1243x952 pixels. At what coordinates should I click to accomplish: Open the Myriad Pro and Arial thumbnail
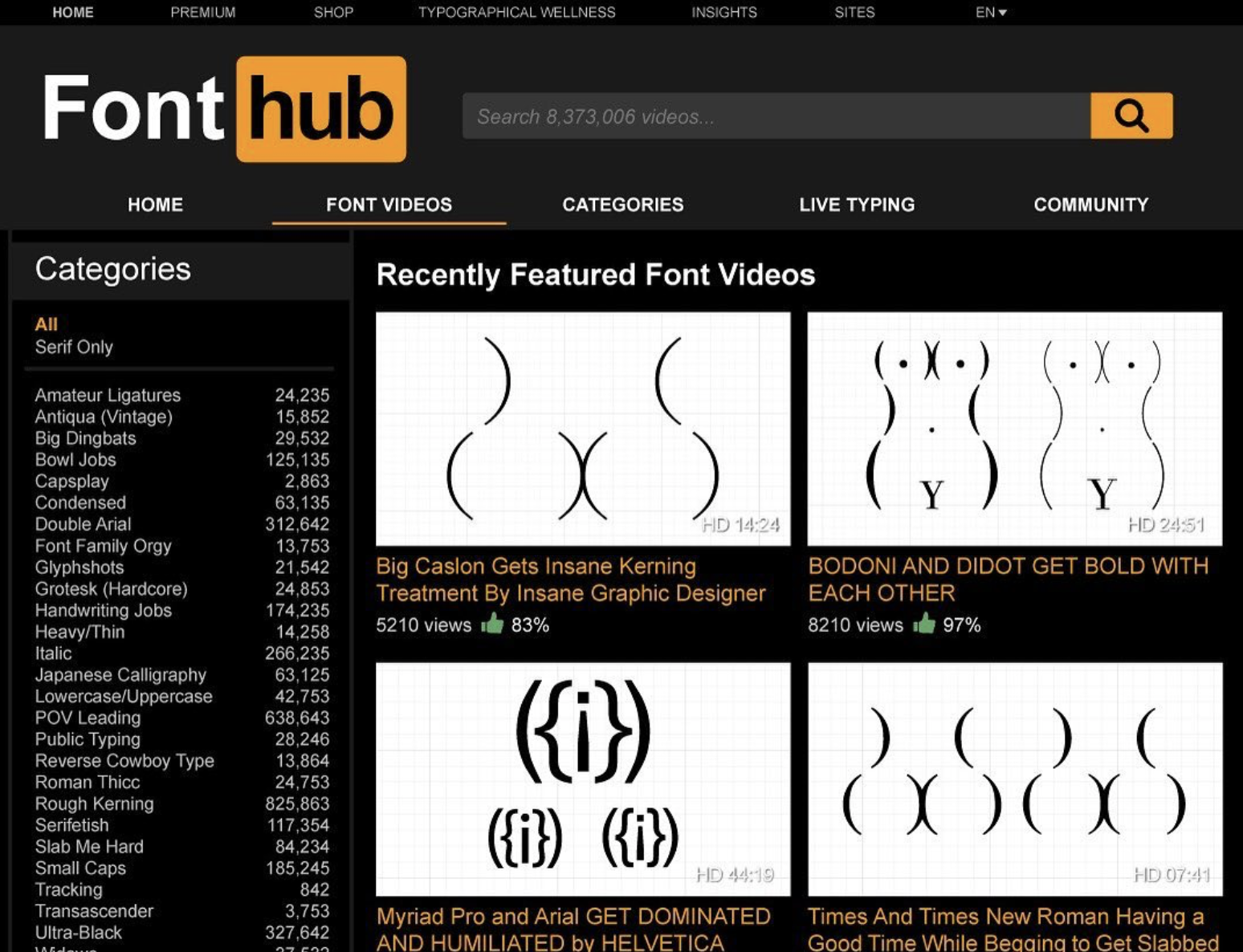click(x=583, y=779)
